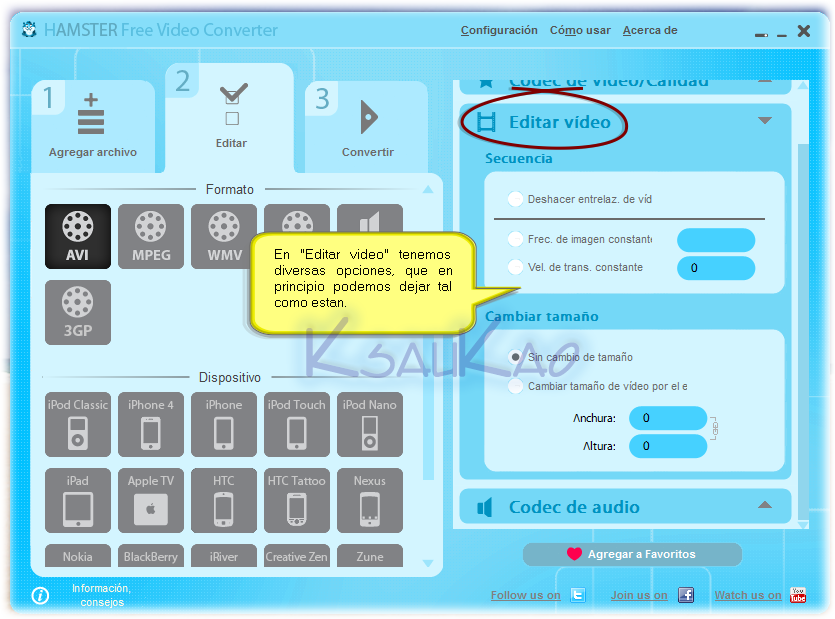Image resolution: width=835 pixels, height=619 pixels.
Task: Pick the 3GP format icon
Action: click(78, 312)
